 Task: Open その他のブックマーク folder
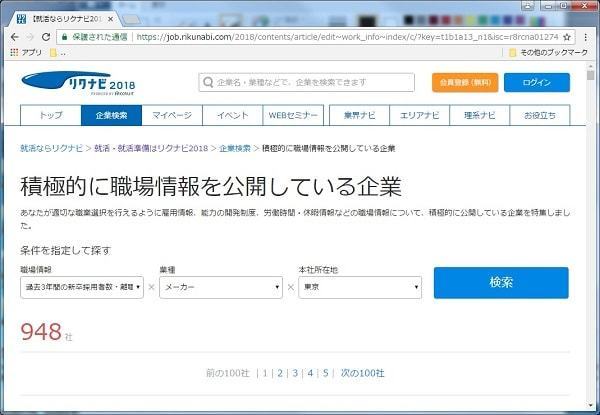click(548, 52)
